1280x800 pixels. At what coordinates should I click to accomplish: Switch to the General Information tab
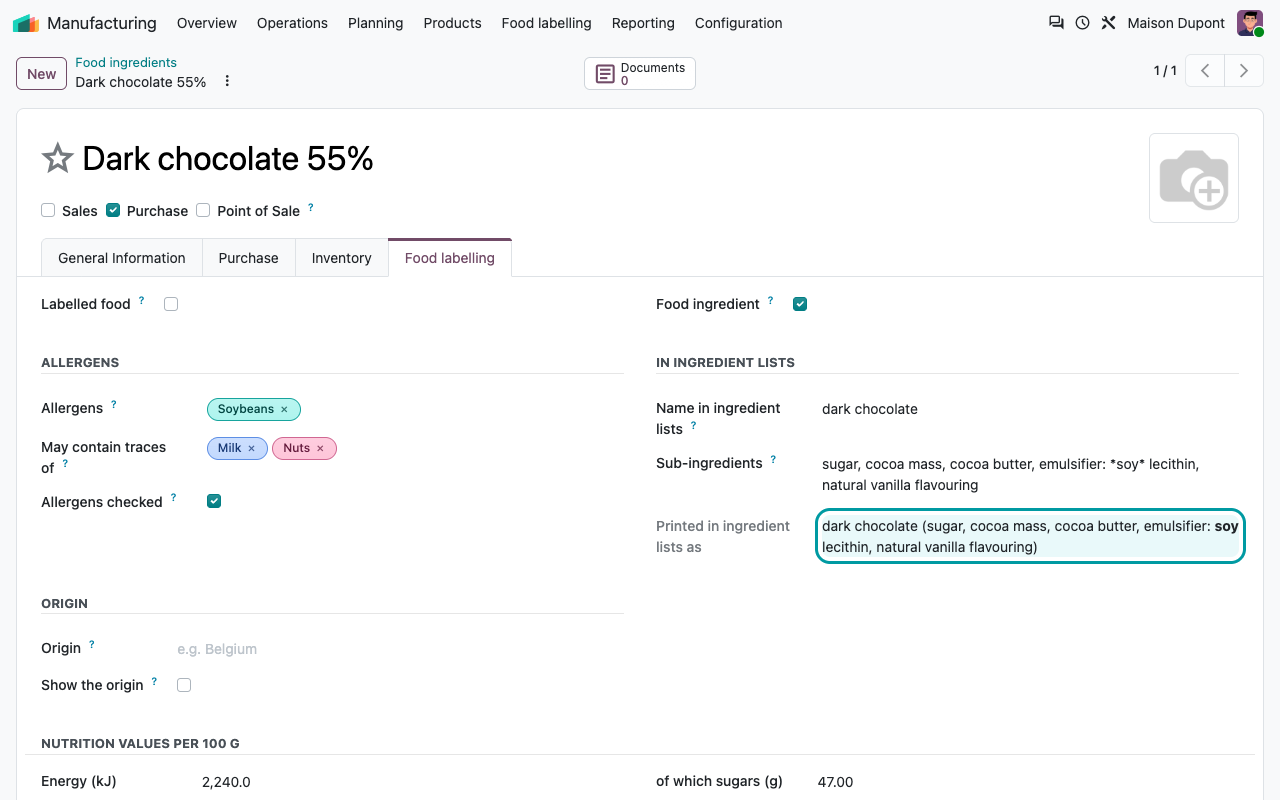coord(122,258)
